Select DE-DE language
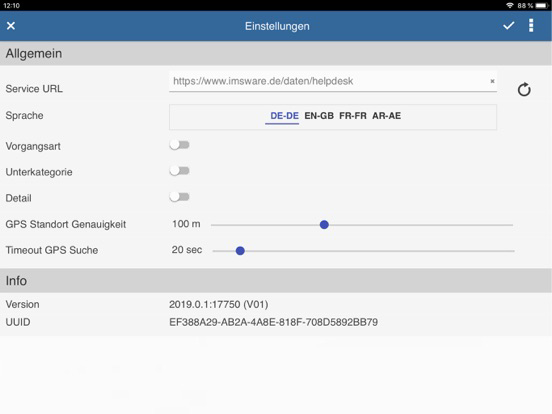552x414 pixels. (x=284, y=116)
